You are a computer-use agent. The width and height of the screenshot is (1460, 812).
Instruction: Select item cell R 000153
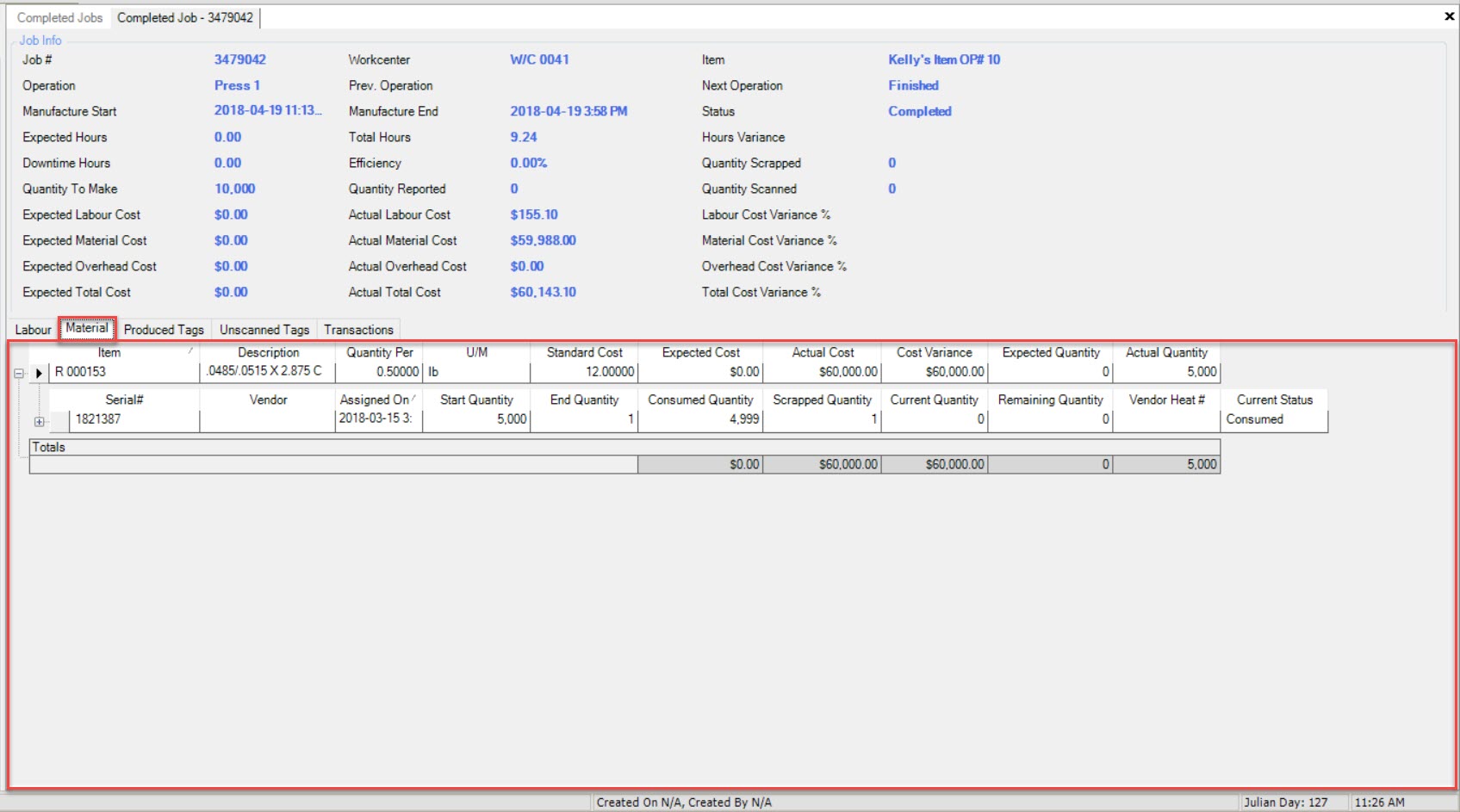pyautogui.click(x=124, y=372)
